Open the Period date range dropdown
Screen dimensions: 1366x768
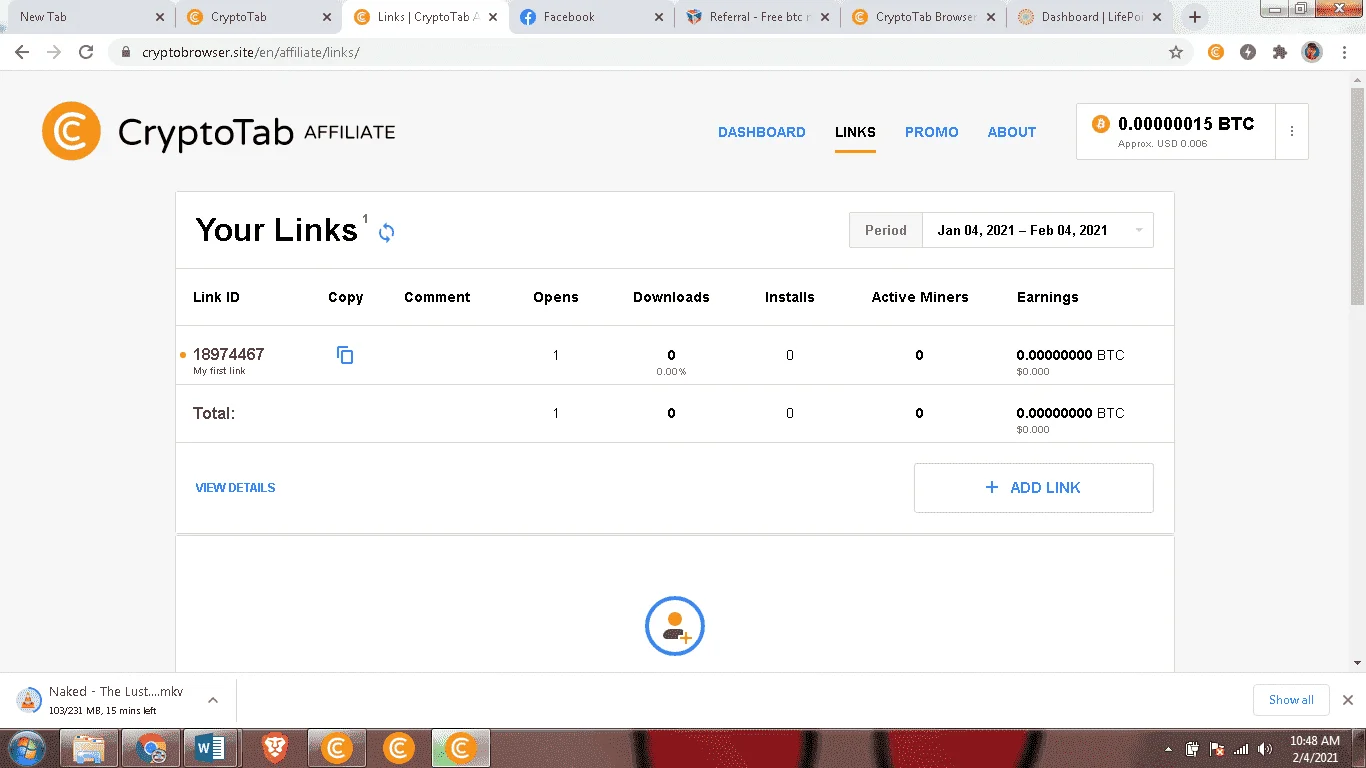tap(1037, 230)
